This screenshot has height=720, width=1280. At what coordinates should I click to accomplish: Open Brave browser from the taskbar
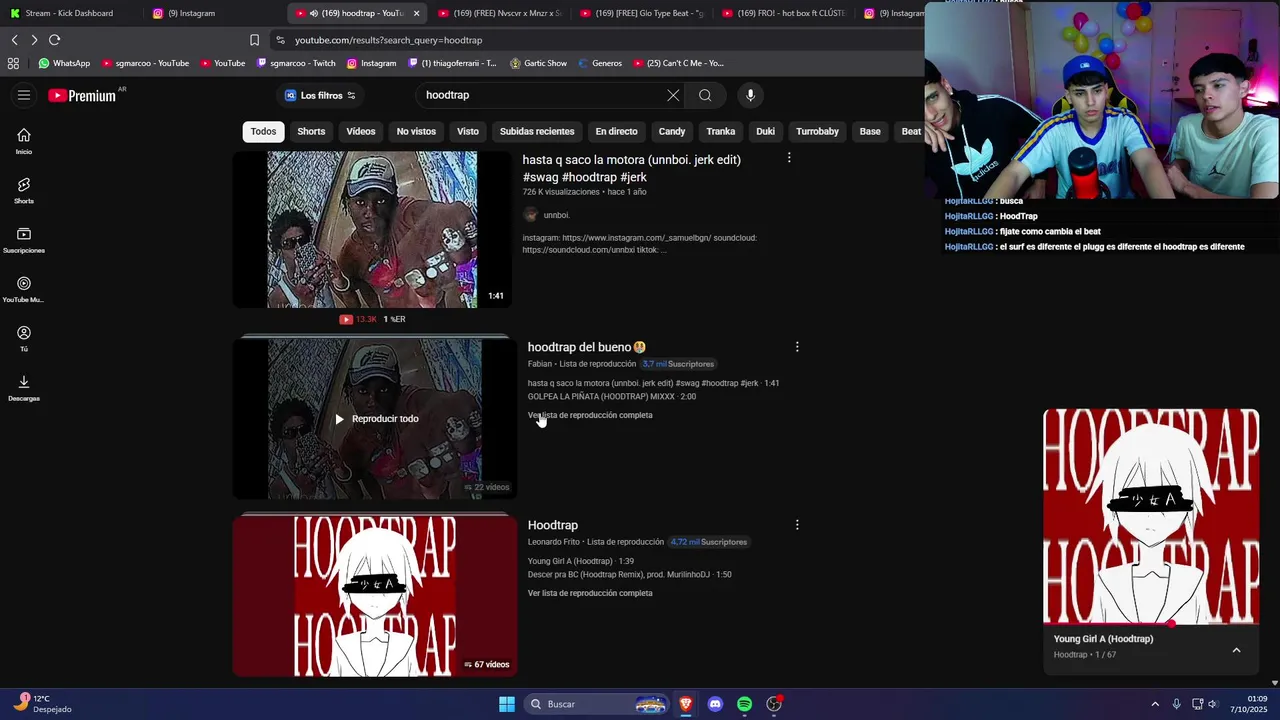point(685,704)
